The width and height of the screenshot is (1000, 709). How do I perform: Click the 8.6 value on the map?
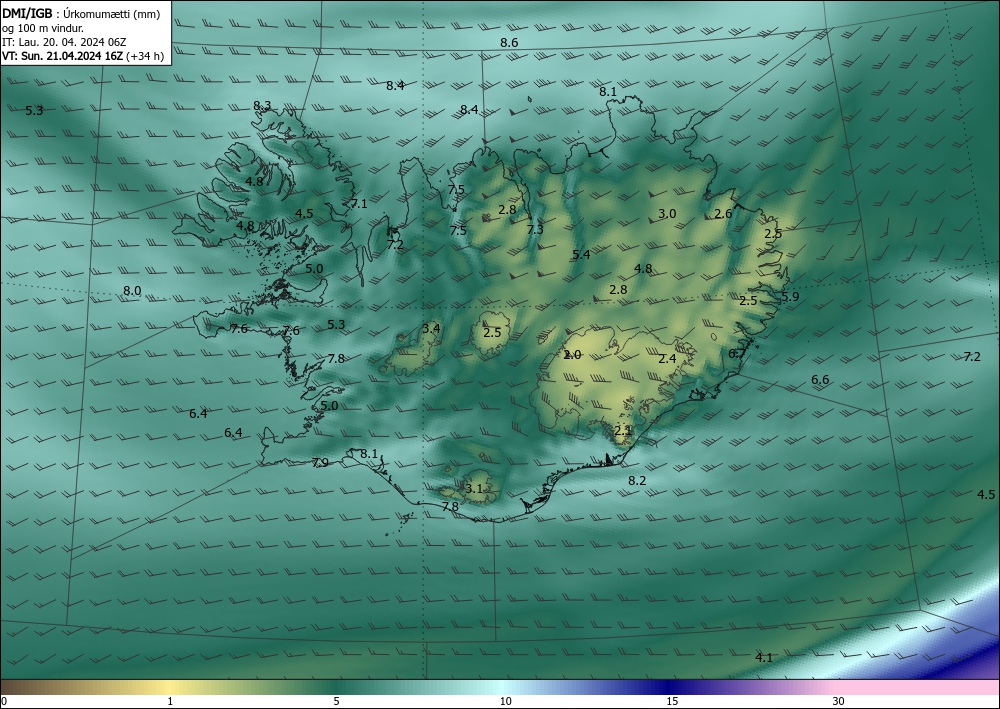click(x=509, y=43)
